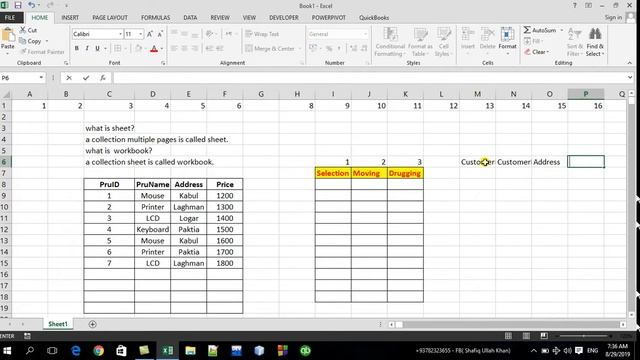
Task: Click the Copy icon
Action: tap(23, 41)
